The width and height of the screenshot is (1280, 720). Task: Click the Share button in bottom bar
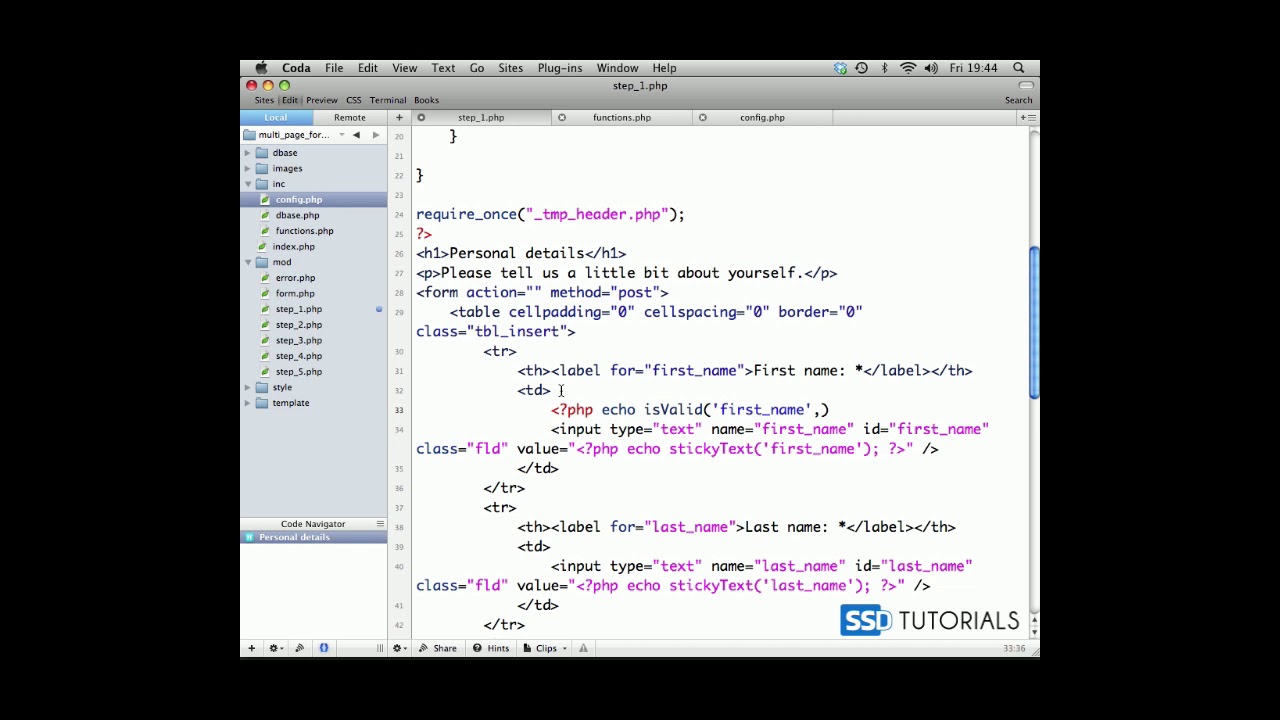click(438, 648)
